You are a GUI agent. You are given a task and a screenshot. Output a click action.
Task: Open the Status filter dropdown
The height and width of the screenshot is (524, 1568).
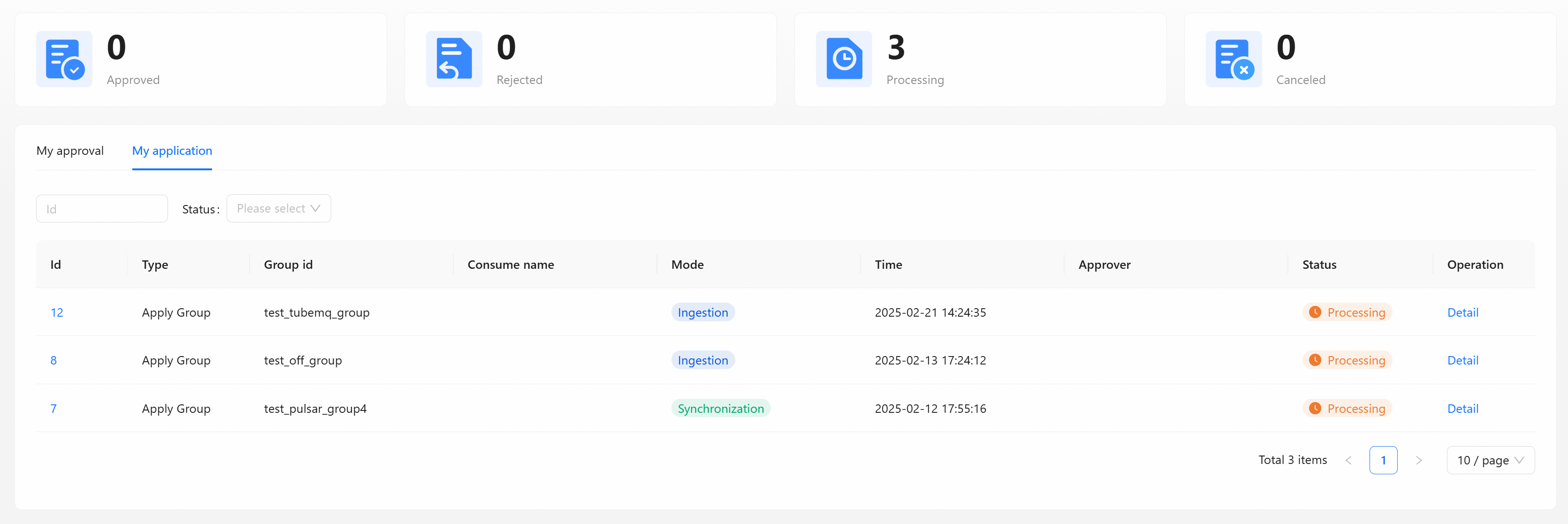coord(278,209)
